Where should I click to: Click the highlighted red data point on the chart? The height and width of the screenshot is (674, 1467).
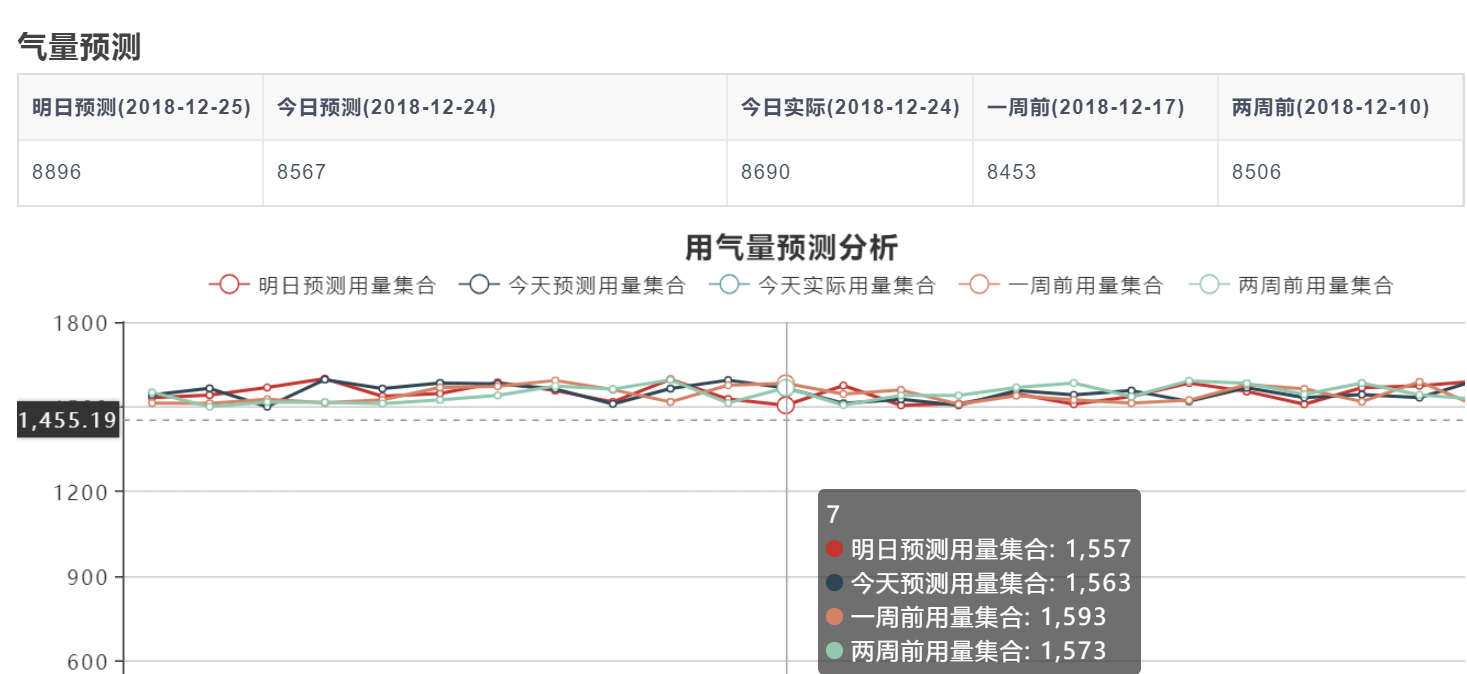point(786,405)
